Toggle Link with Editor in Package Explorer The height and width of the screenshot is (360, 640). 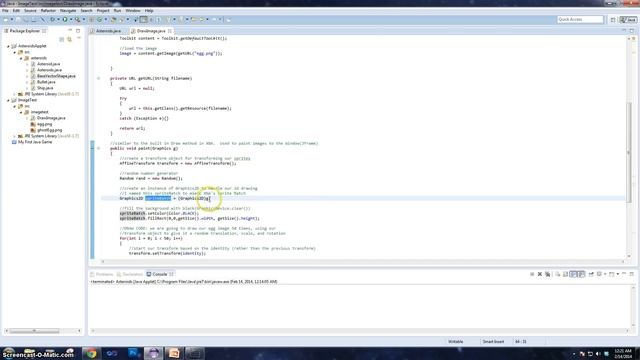(x=69, y=39)
